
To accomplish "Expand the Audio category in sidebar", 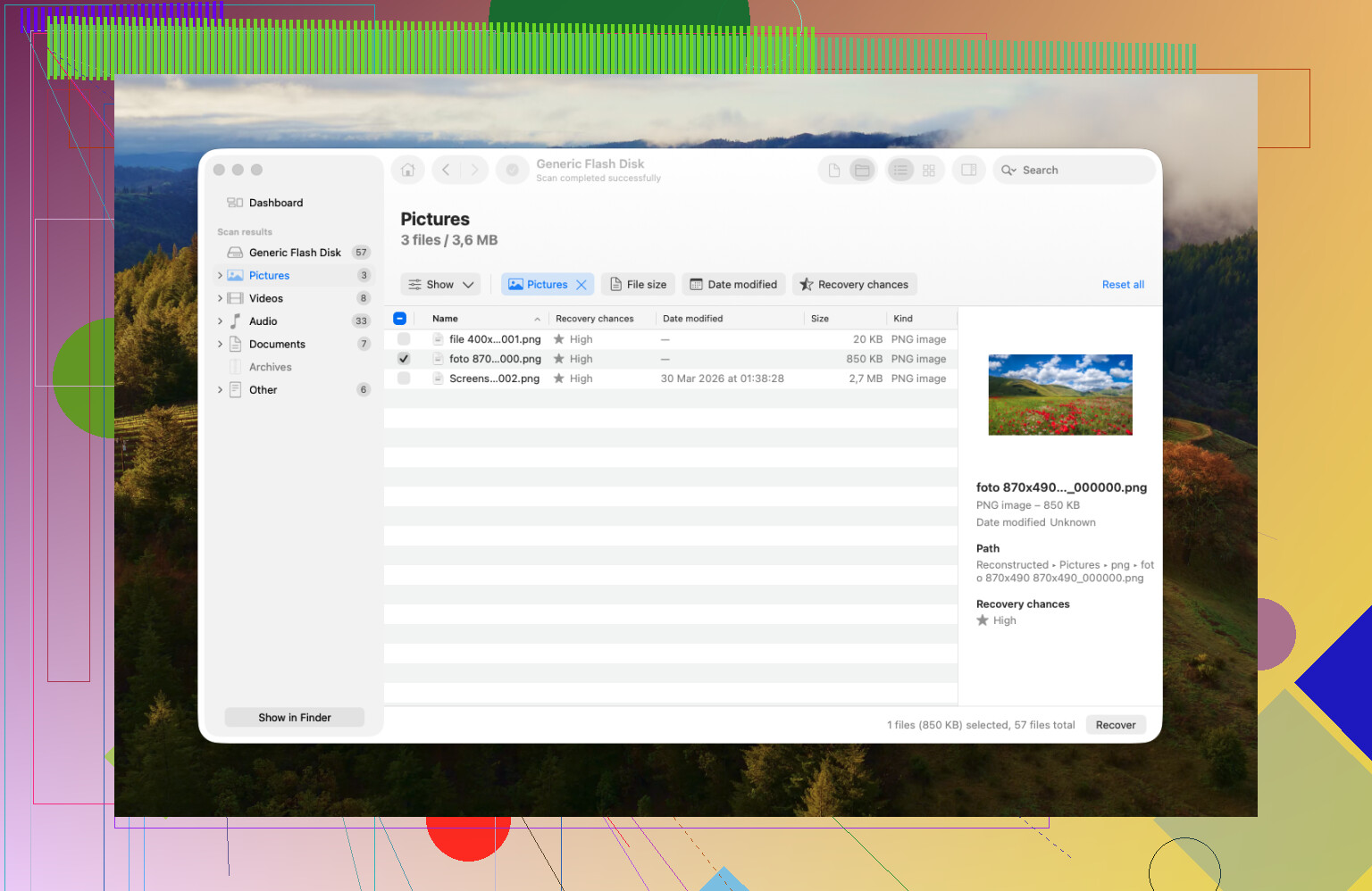I will (220, 321).
